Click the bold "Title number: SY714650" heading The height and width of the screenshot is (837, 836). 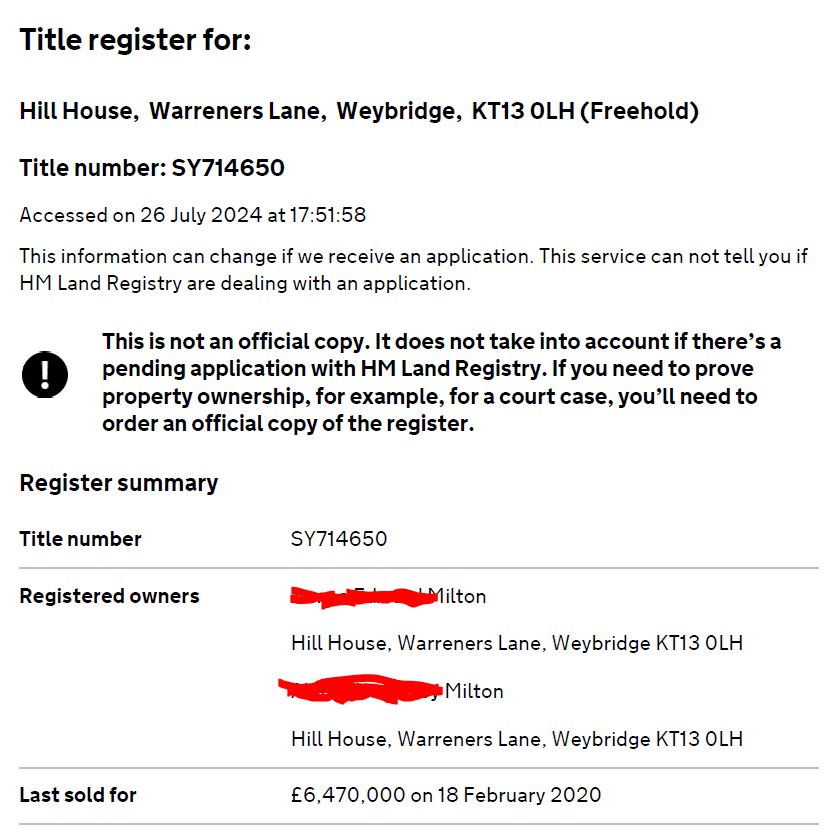[x=152, y=168]
